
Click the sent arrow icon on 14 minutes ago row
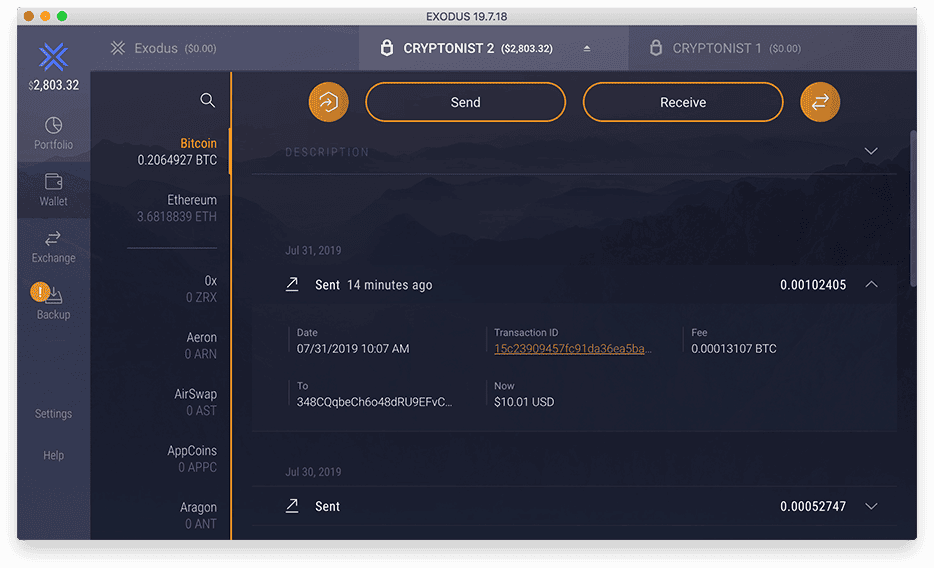pyautogui.click(x=292, y=285)
